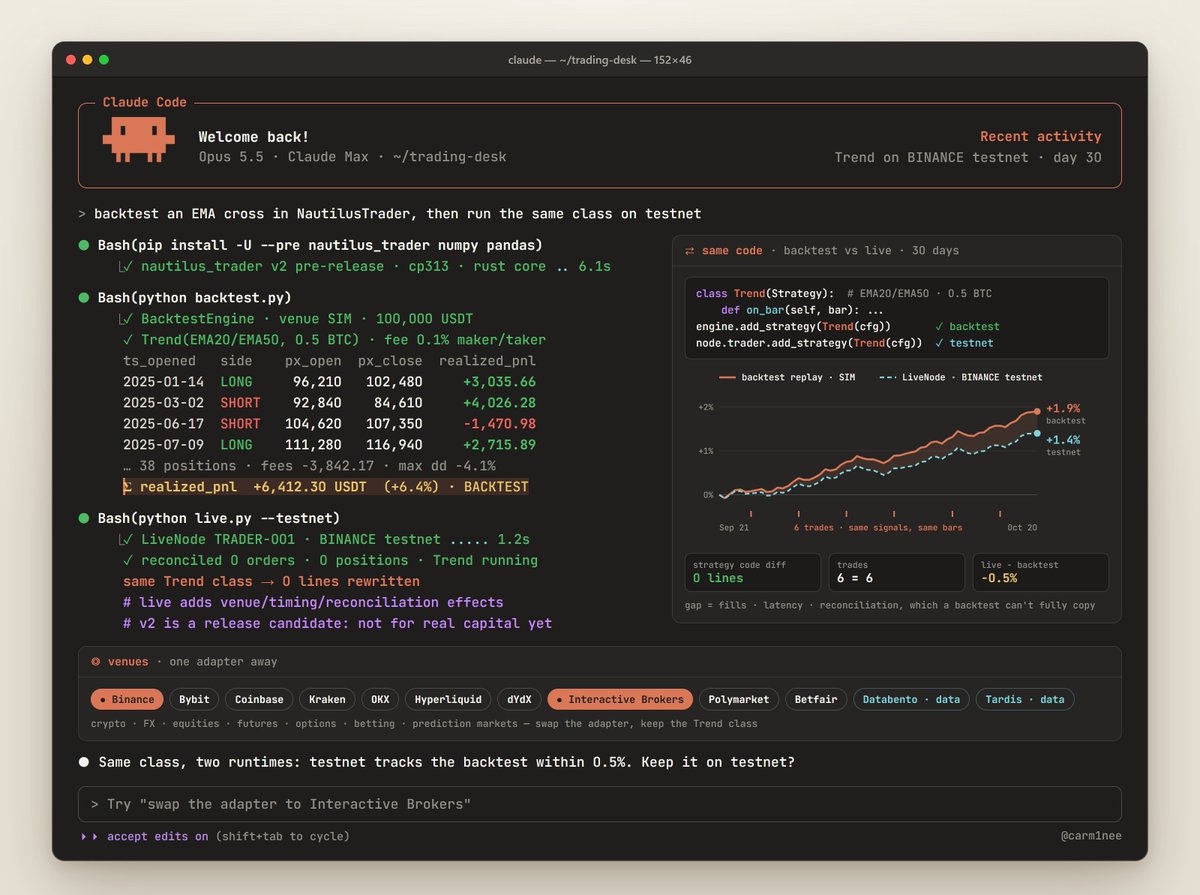This screenshot has width=1200, height=895.
Task: Focus the prompt input suggesting "swap the adapter"
Action: pos(600,804)
